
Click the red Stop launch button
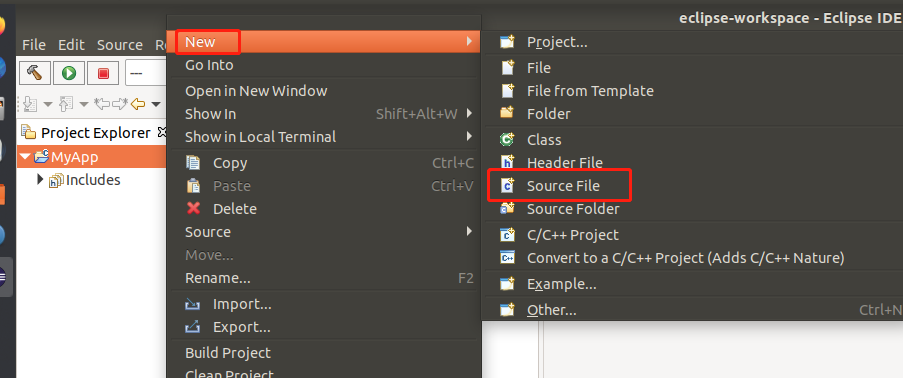103,73
